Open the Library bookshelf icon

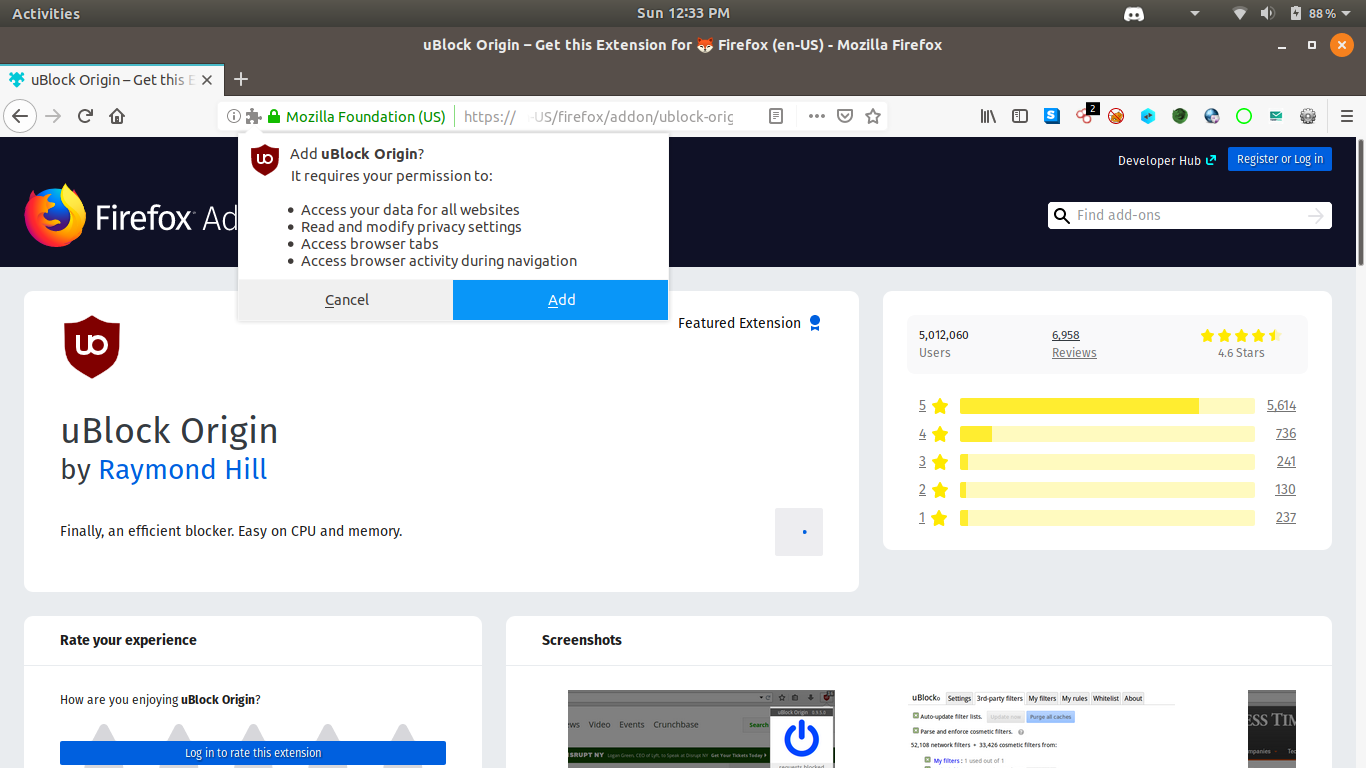click(x=988, y=116)
